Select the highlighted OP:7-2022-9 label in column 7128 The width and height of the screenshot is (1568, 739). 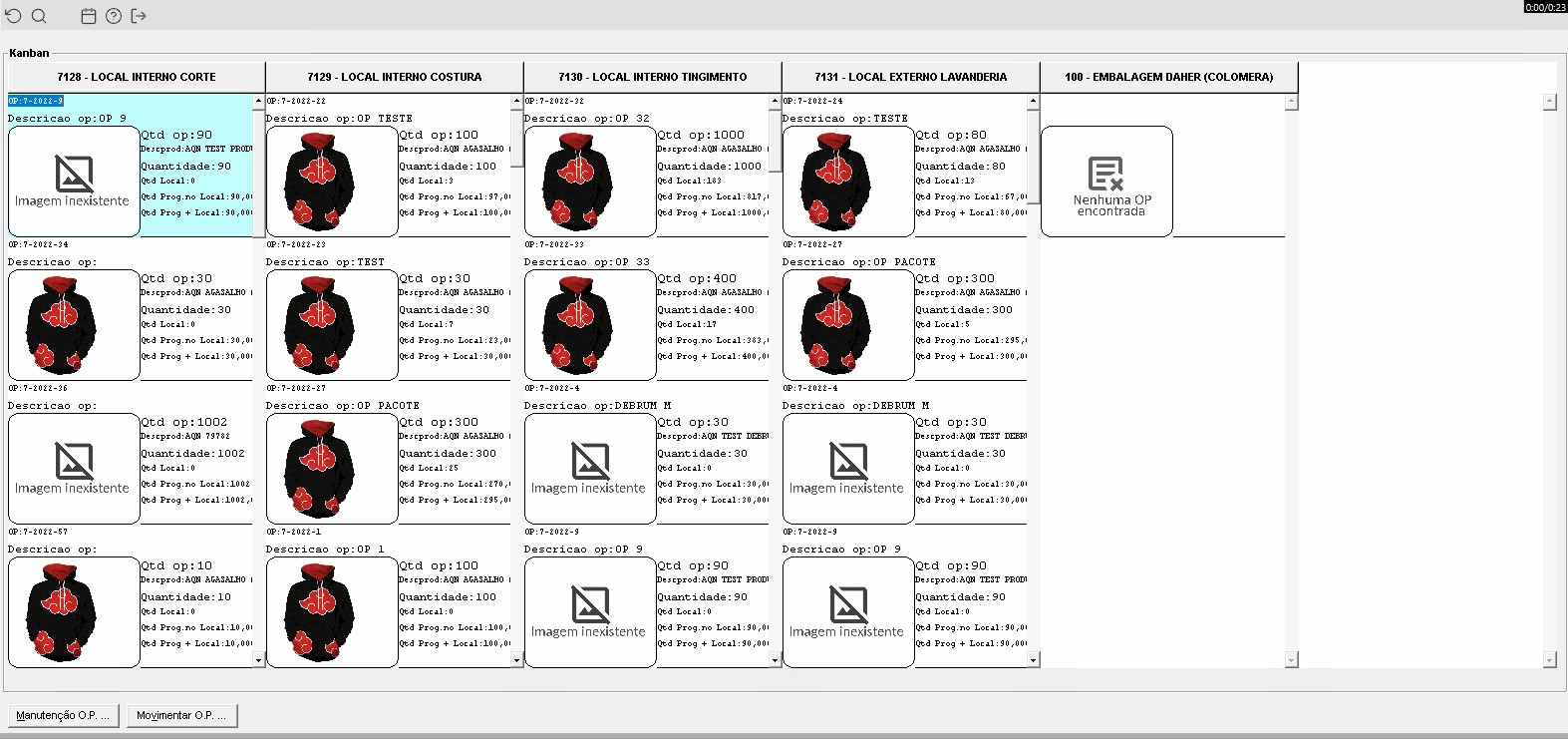[36, 101]
